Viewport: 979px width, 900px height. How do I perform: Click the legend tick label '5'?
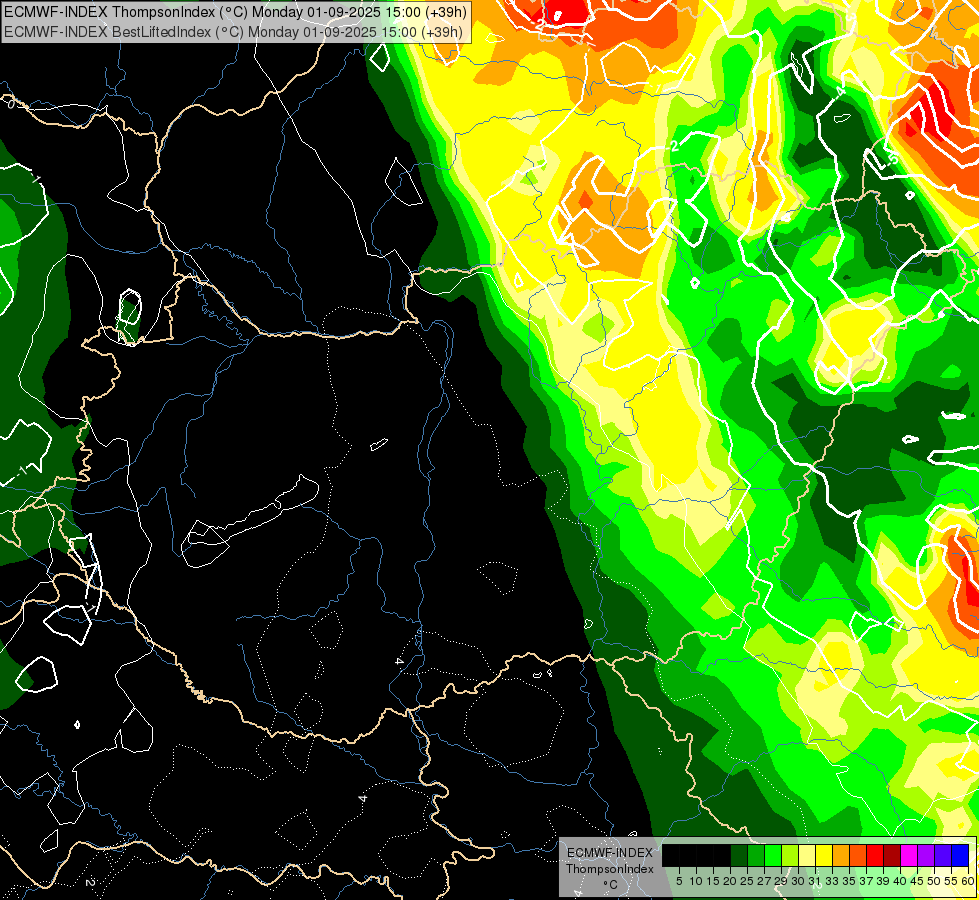tap(679, 881)
